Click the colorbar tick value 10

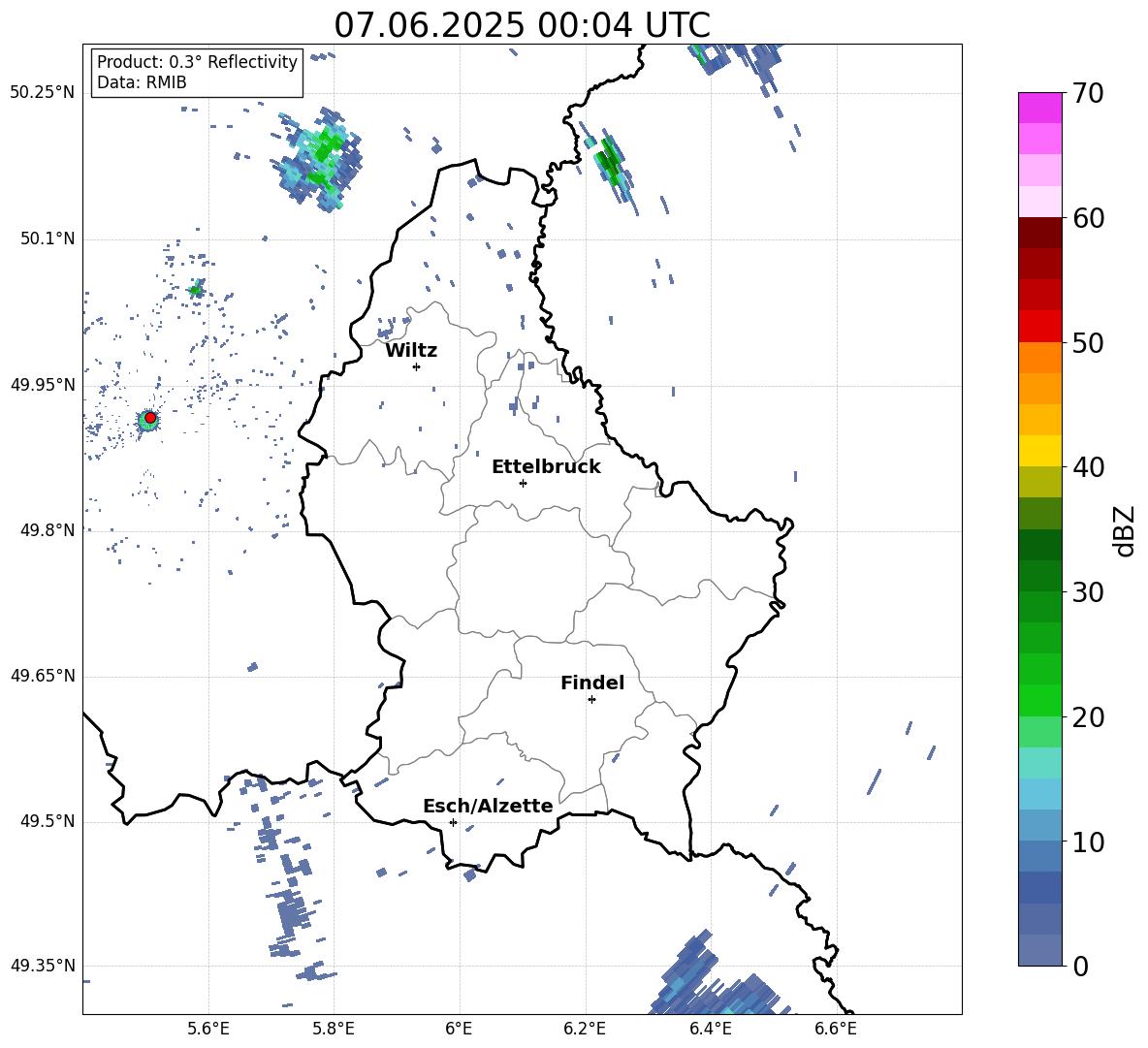(1088, 842)
